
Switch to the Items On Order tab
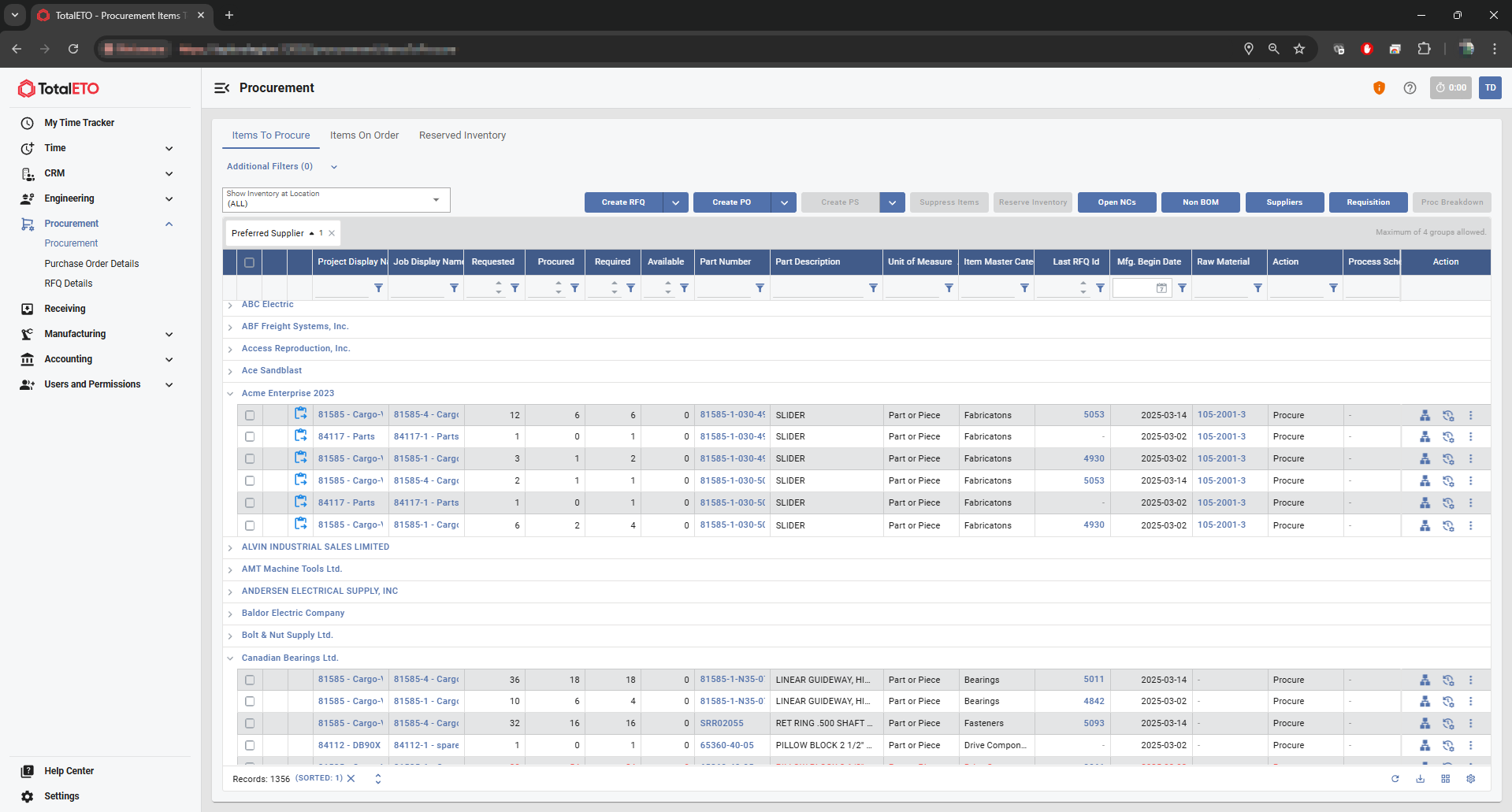pos(364,135)
